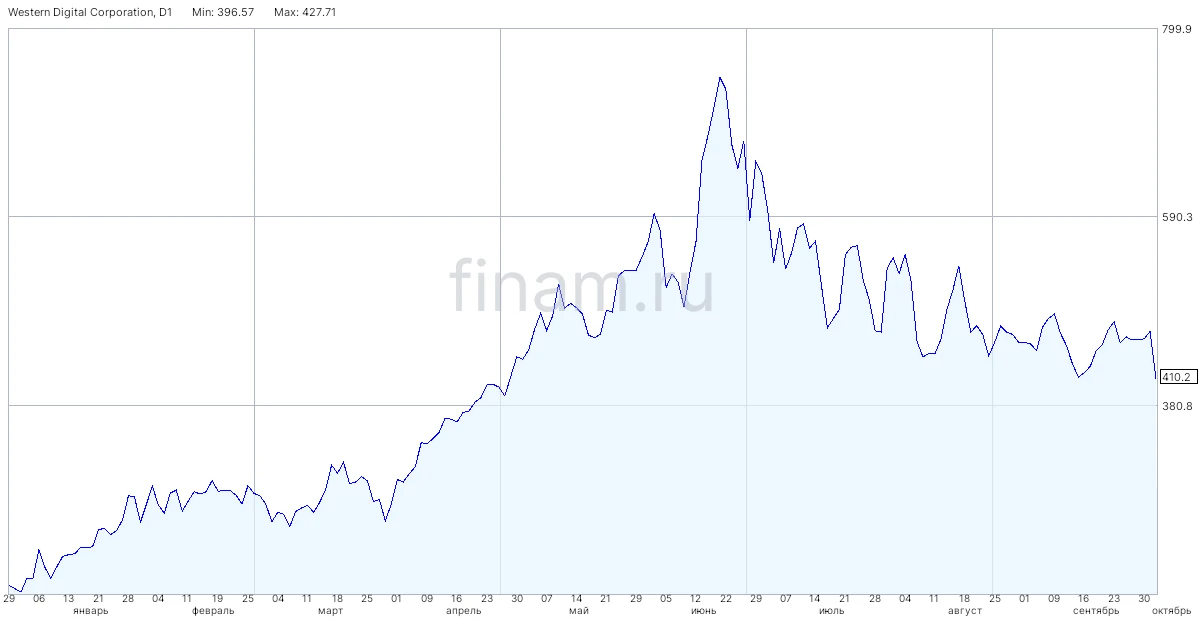Click the "январь" month label
Image resolution: width=1200 pixels, height=630 pixels.
click(90, 610)
